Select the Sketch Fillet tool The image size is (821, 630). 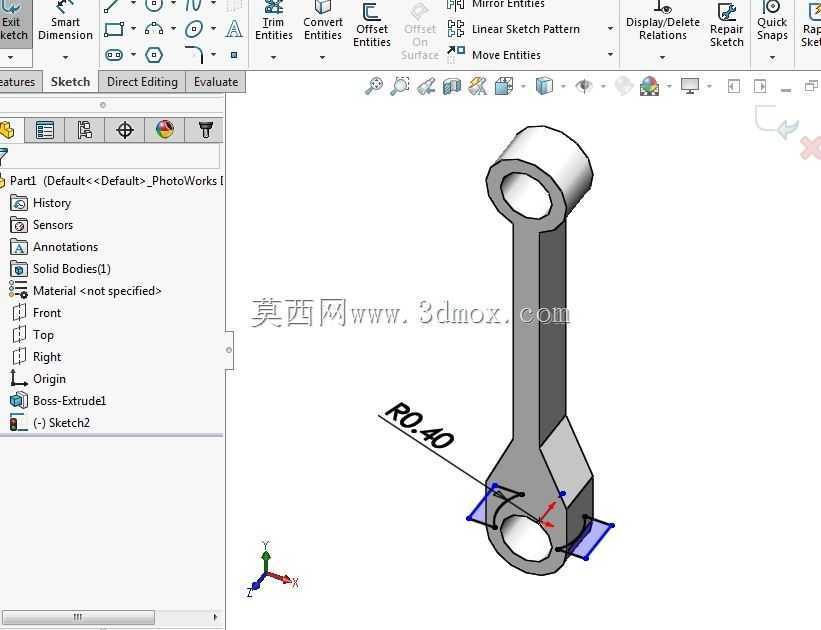[x=194, y=54]
